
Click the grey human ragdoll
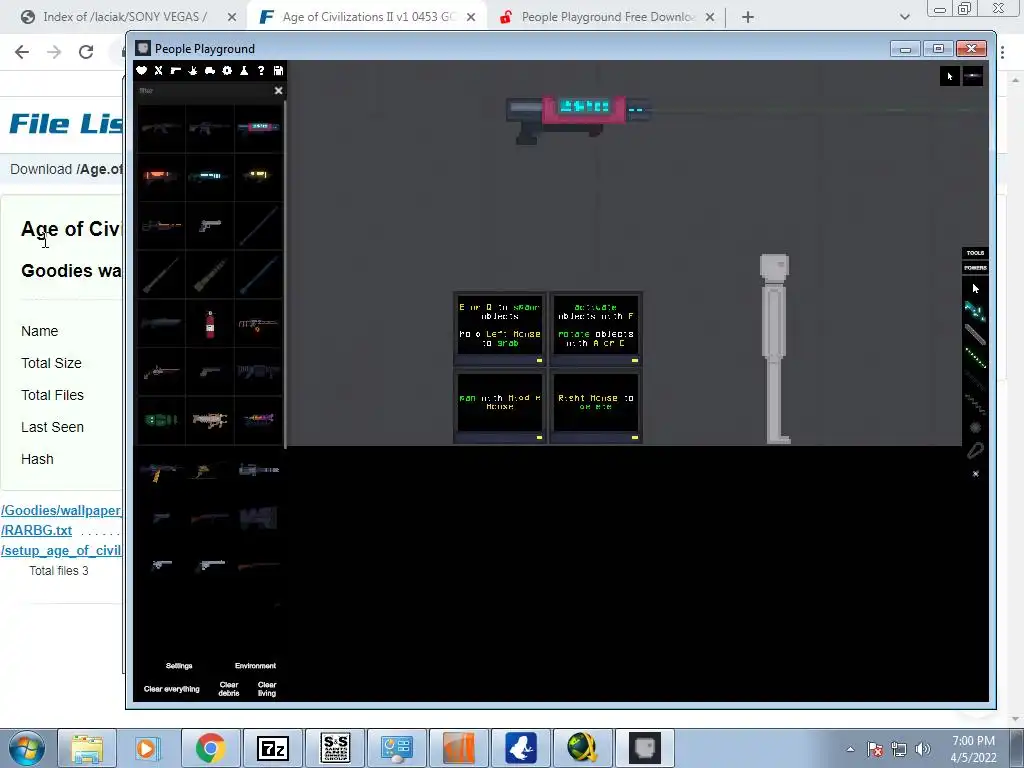tap(775, 349)
